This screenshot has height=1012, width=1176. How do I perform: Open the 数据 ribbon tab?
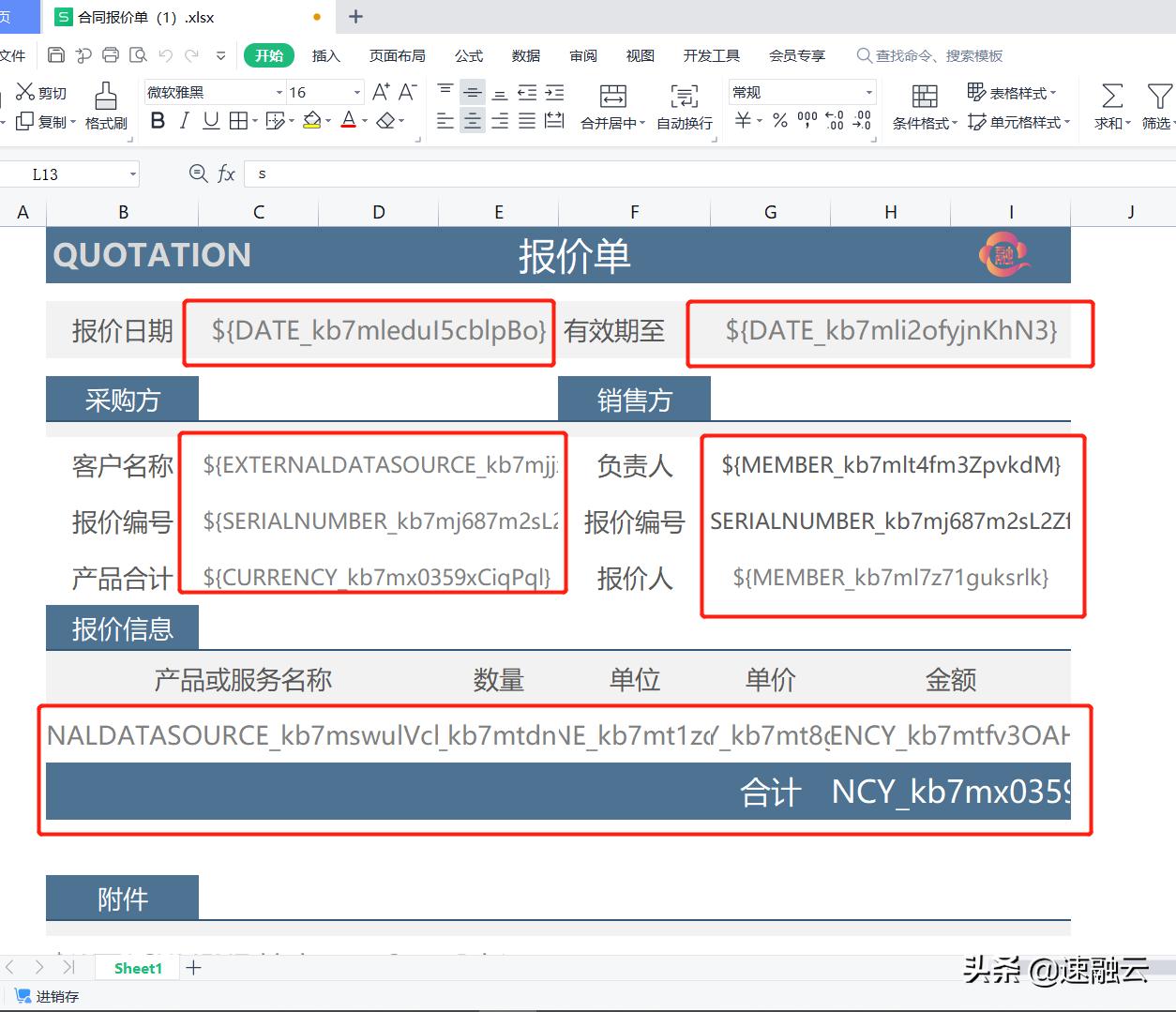point(526,55)
